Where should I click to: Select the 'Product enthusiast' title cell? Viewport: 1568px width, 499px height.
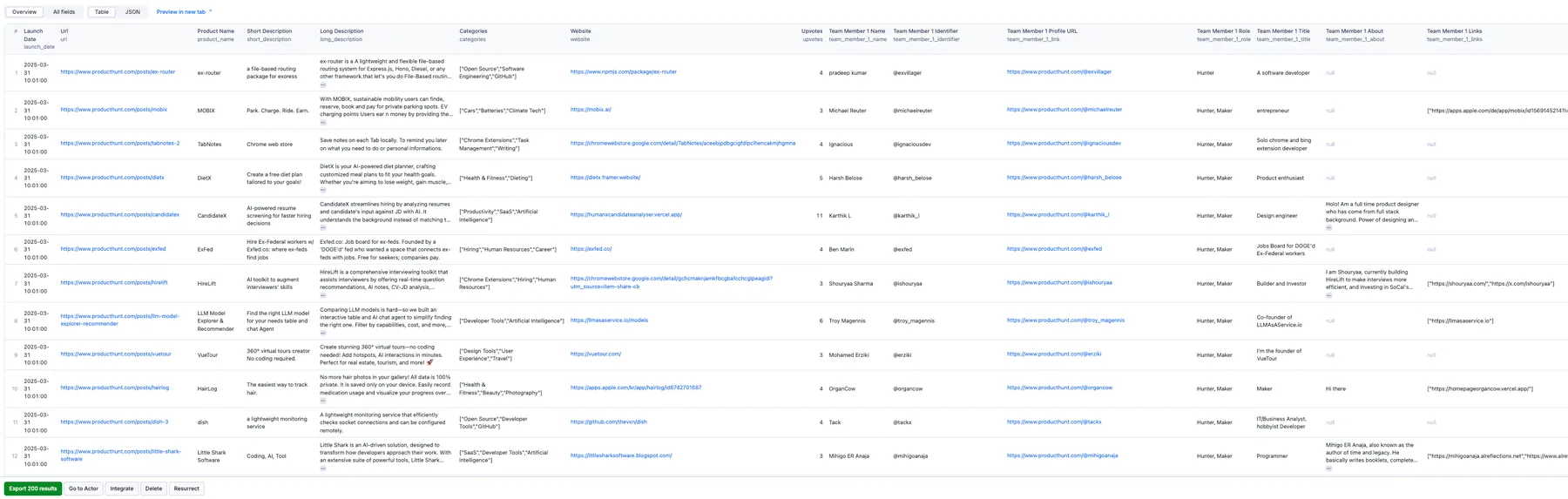pos(1281,179)
